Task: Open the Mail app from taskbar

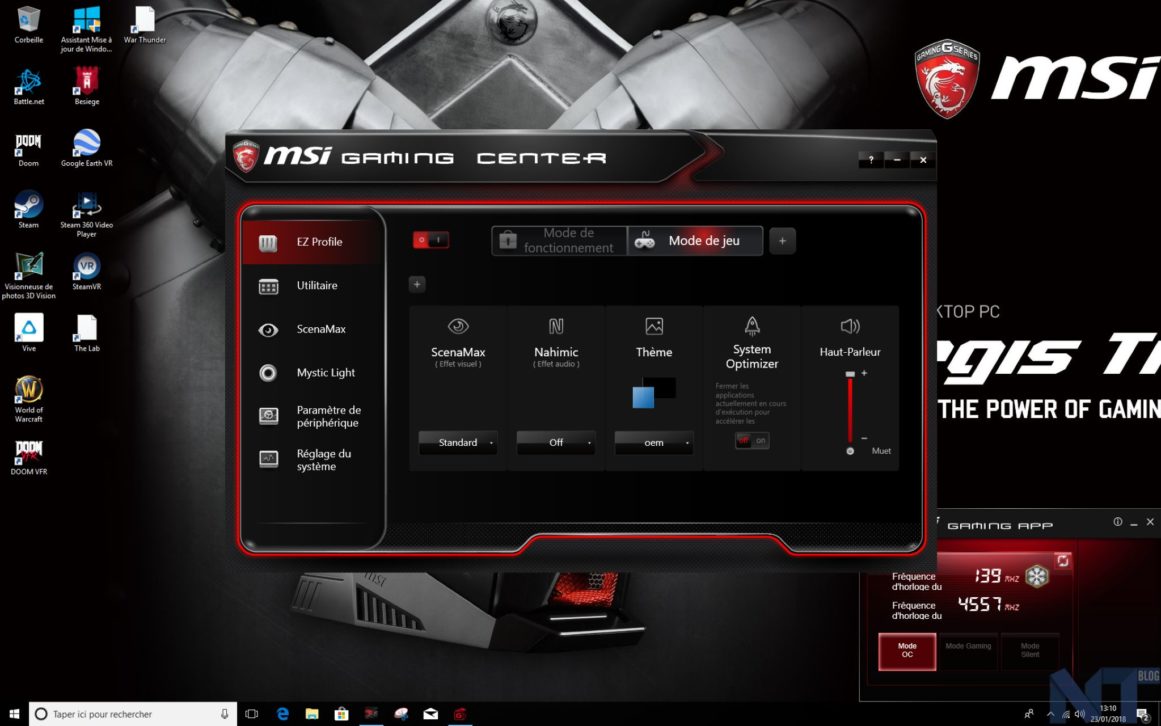Action: 430,713
